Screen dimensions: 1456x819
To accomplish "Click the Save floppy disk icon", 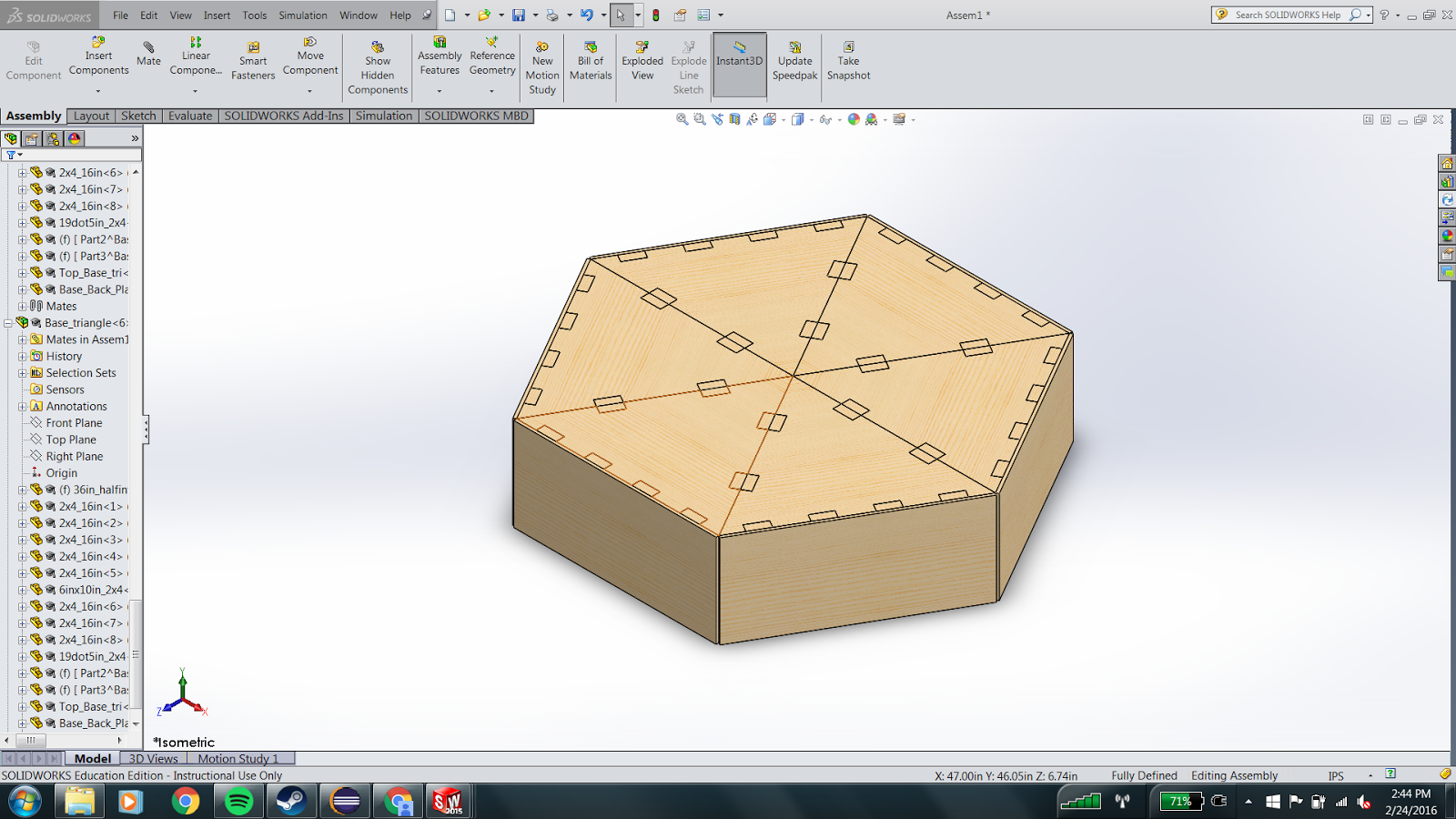I will 519,15.
